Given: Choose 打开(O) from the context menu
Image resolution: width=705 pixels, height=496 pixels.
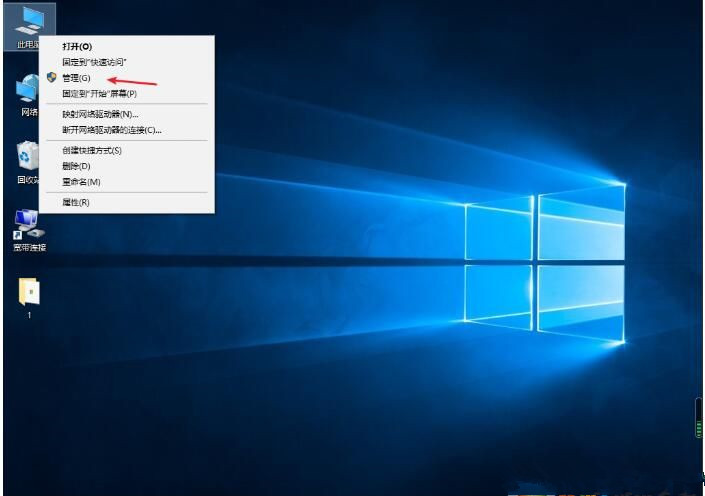Looking at the screenshot, I should [77, 46].
